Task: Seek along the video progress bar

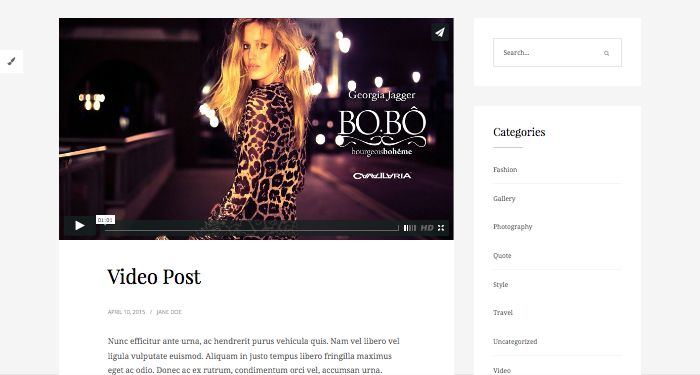Action: 252,228
